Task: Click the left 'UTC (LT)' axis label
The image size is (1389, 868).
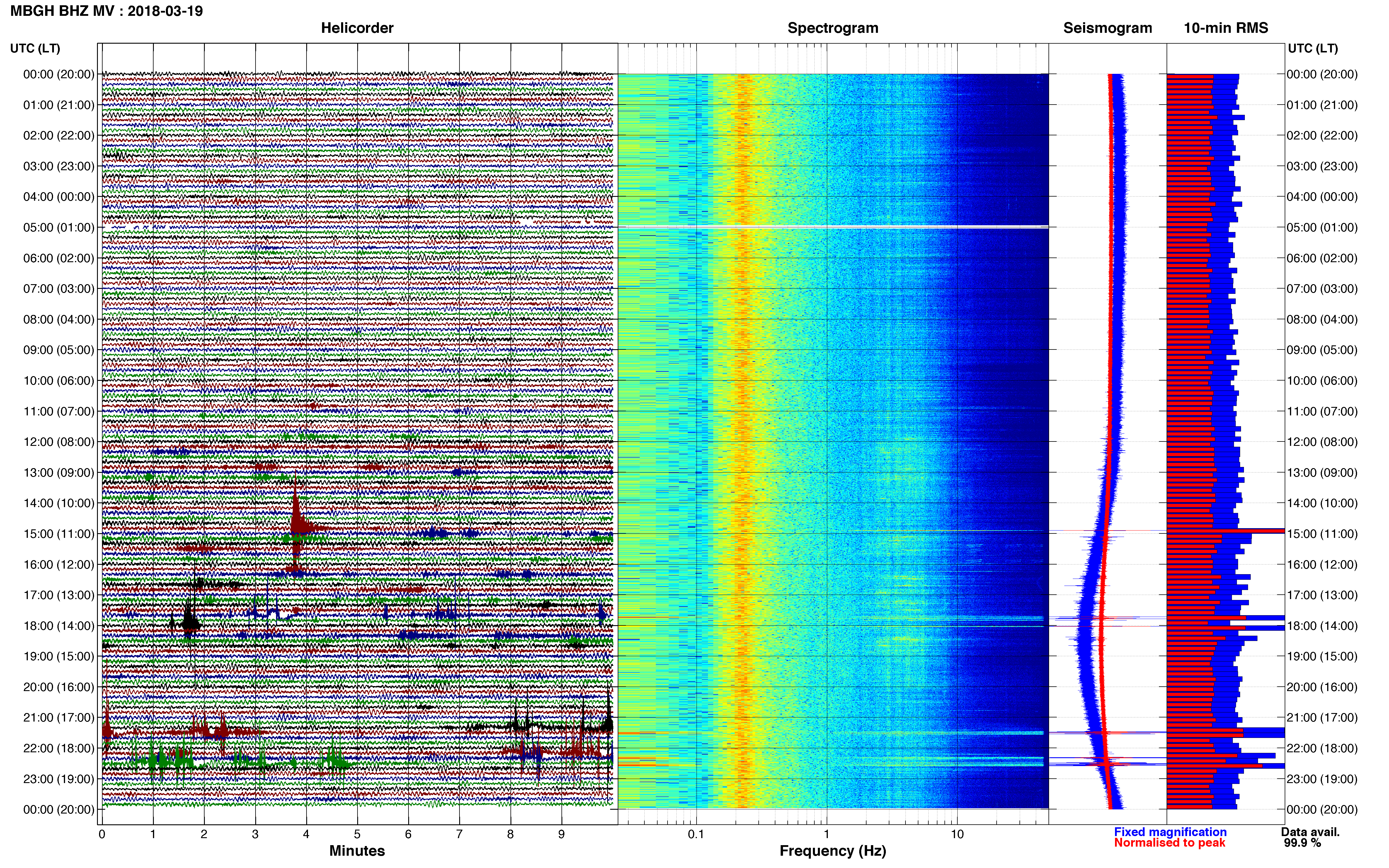Action: click(x=35, y=48)
